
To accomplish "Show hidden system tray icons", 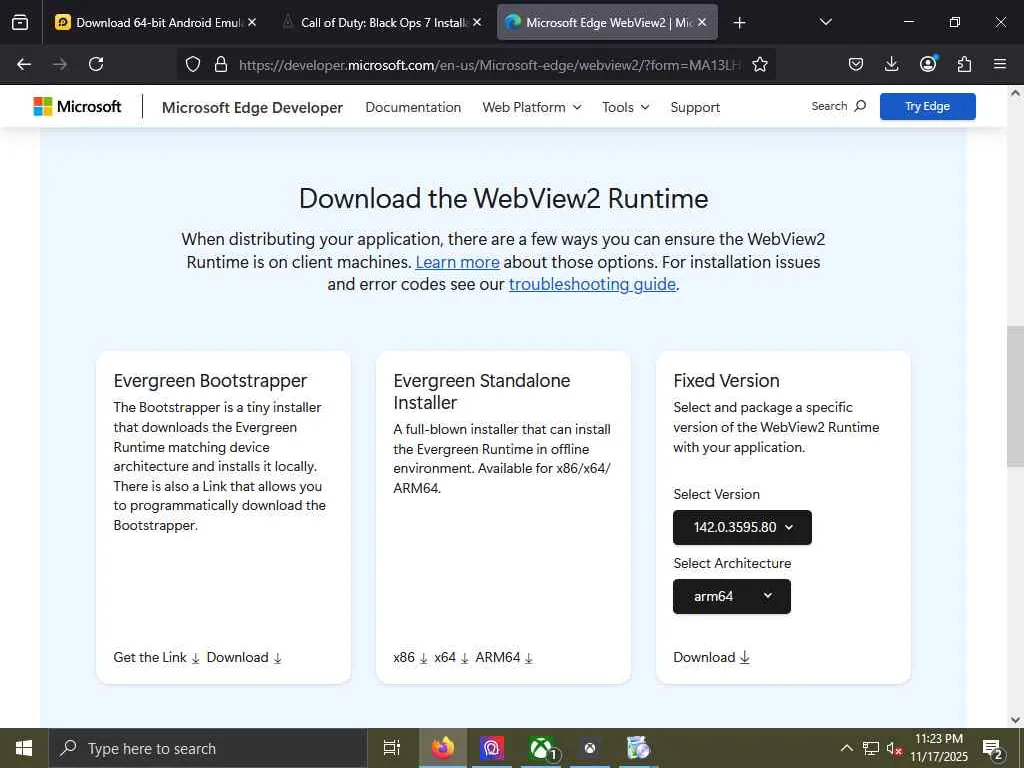I will point(846,748).
